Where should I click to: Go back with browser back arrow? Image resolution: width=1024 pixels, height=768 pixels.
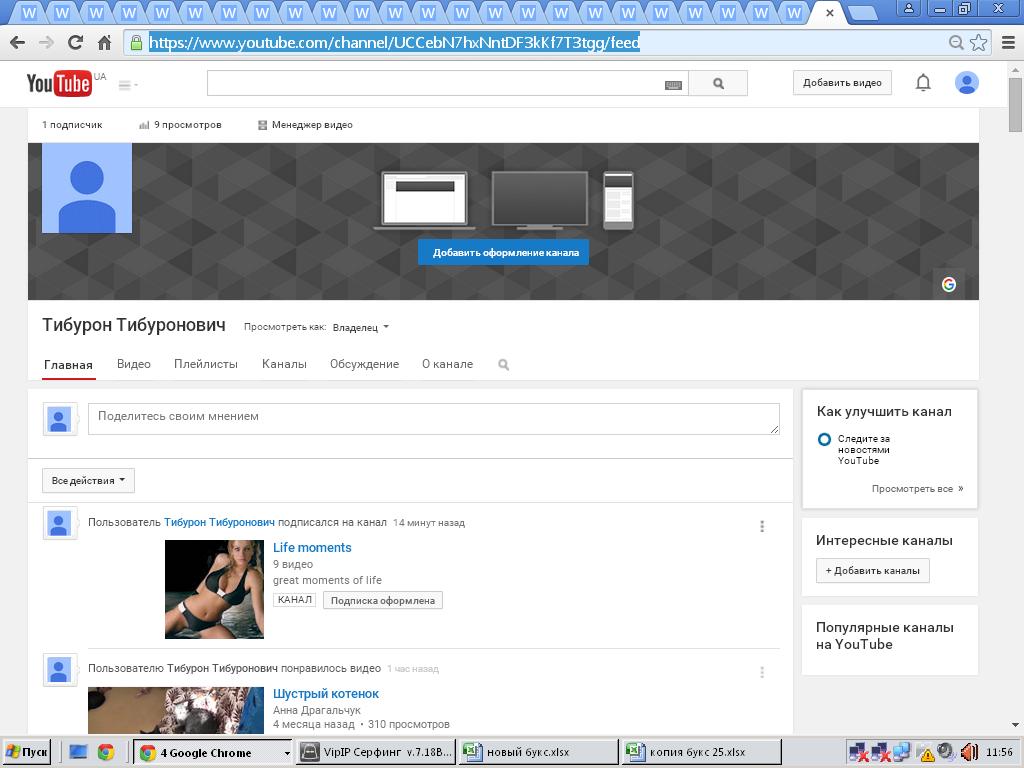(x=18, y=43)
